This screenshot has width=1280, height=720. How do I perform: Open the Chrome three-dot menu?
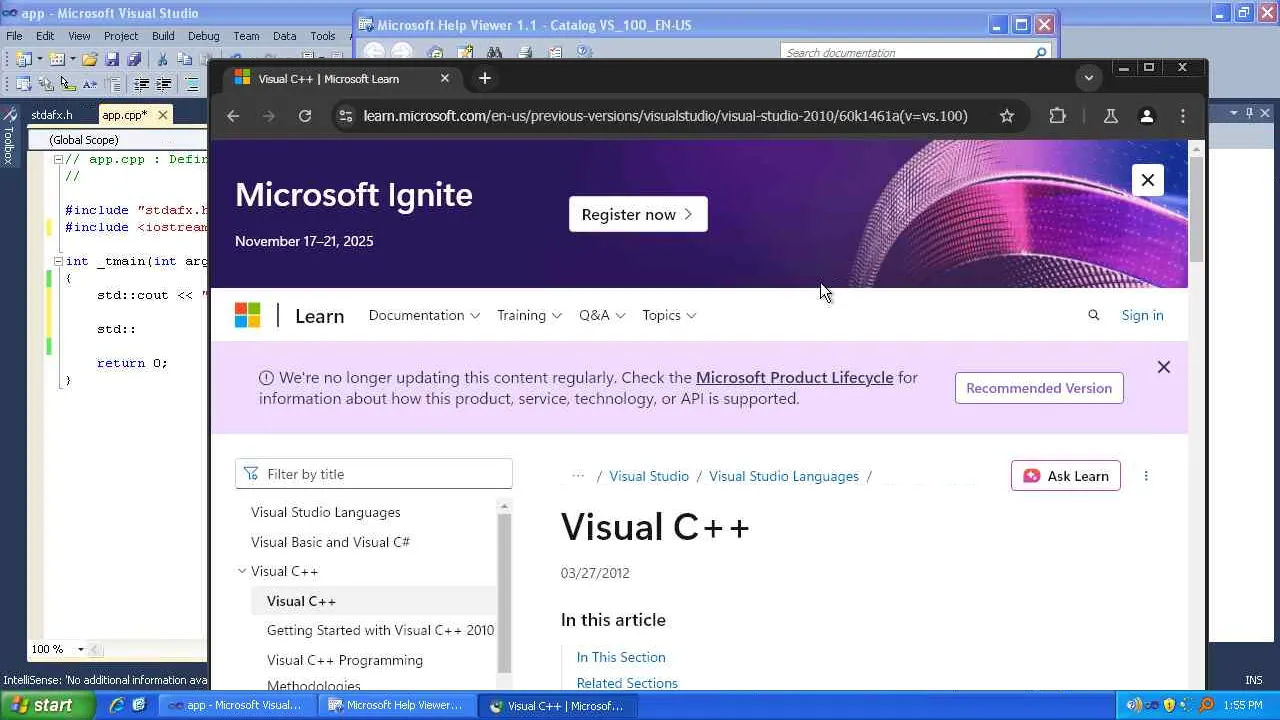pos(1183,116)
